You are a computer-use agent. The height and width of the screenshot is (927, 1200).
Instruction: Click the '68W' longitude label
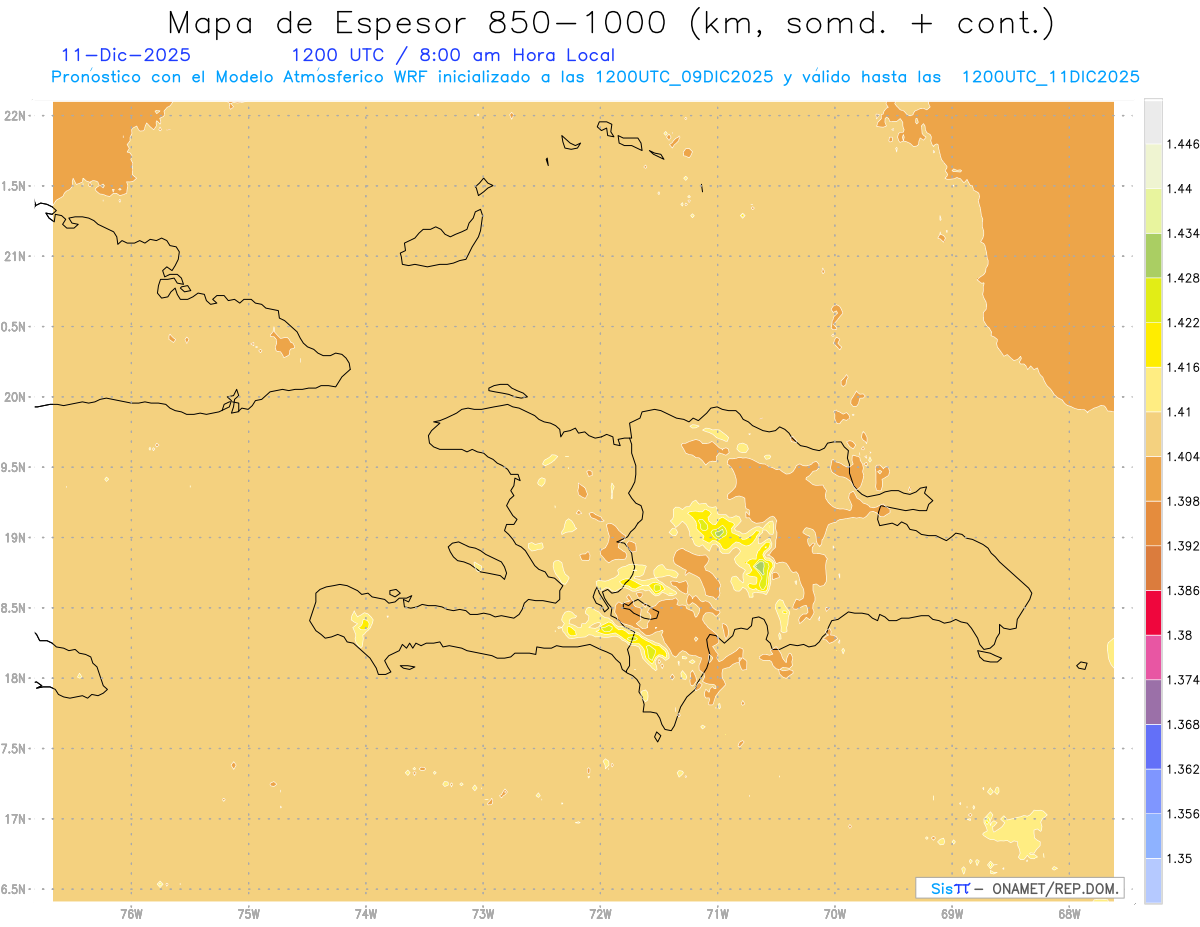(1069, 913)
